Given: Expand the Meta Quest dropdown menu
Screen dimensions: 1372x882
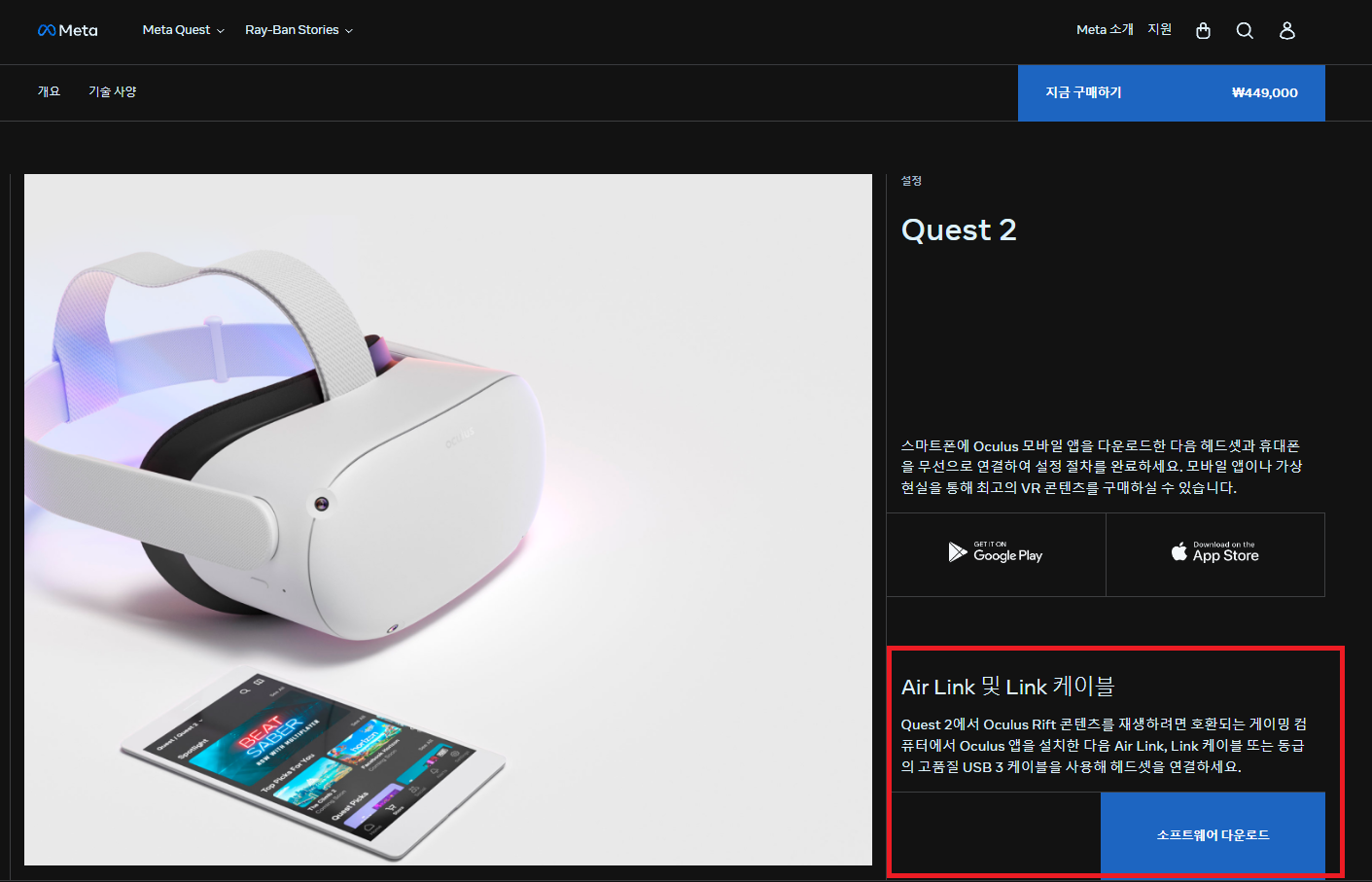Looking at the screenshot, I should tap(183, 30).
